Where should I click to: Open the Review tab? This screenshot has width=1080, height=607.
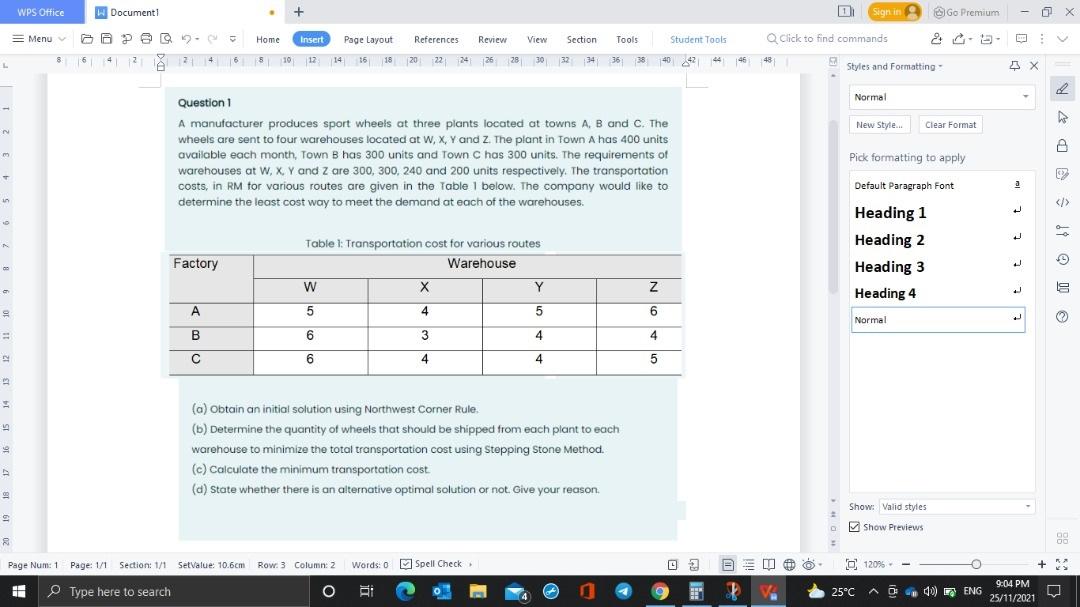(492, 39)
